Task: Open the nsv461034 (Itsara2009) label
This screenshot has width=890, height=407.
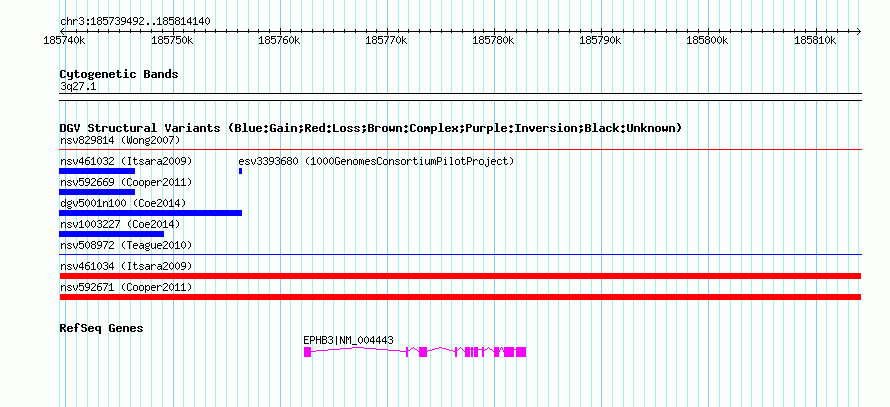Action: (126, 266)
